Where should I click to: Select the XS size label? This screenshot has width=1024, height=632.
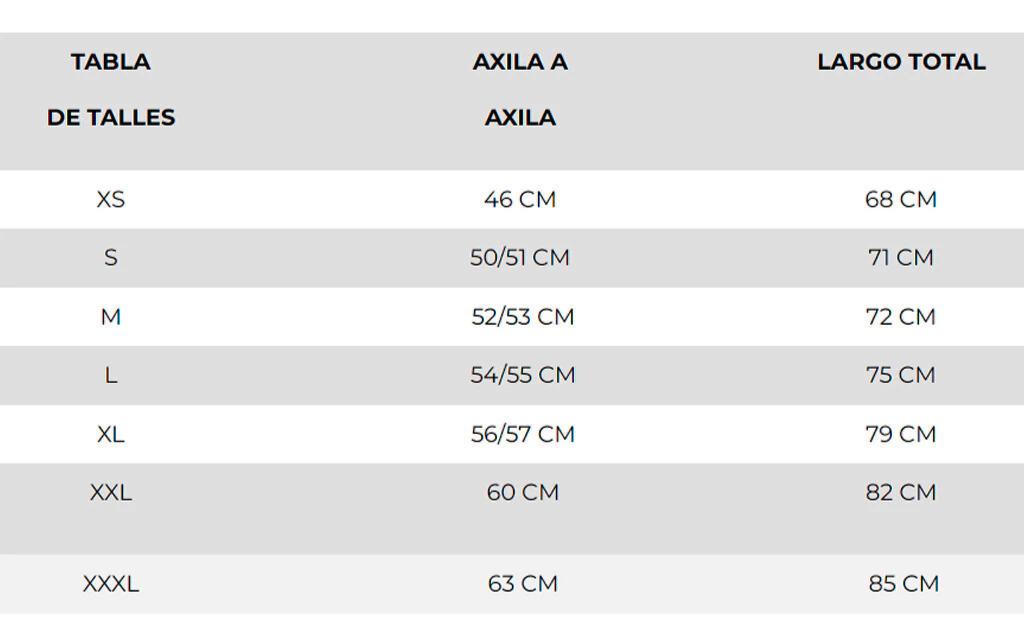coord(111,199)
